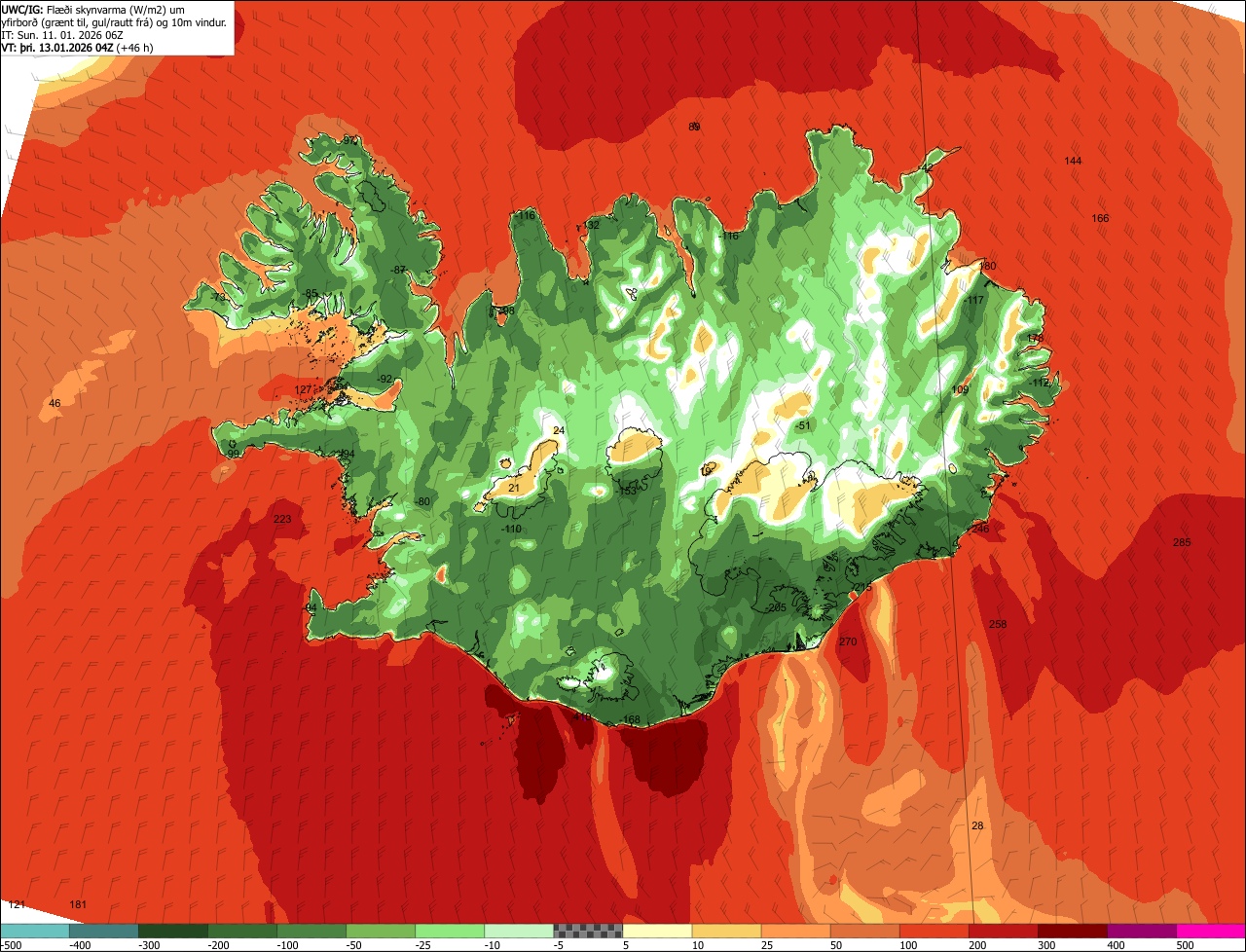
Task: Click the dark maroon swatch between 300 and 400
Action: pos(1074,931)
